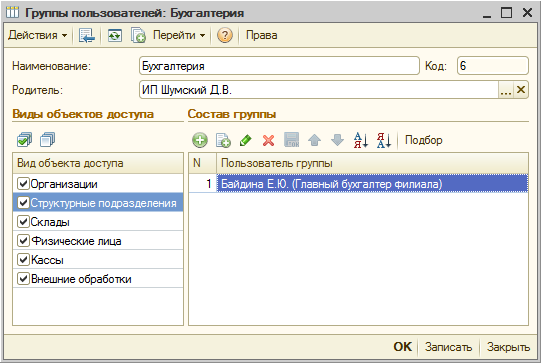
Task: Toggle the Склады checkbox
Action: click(23, 222)
